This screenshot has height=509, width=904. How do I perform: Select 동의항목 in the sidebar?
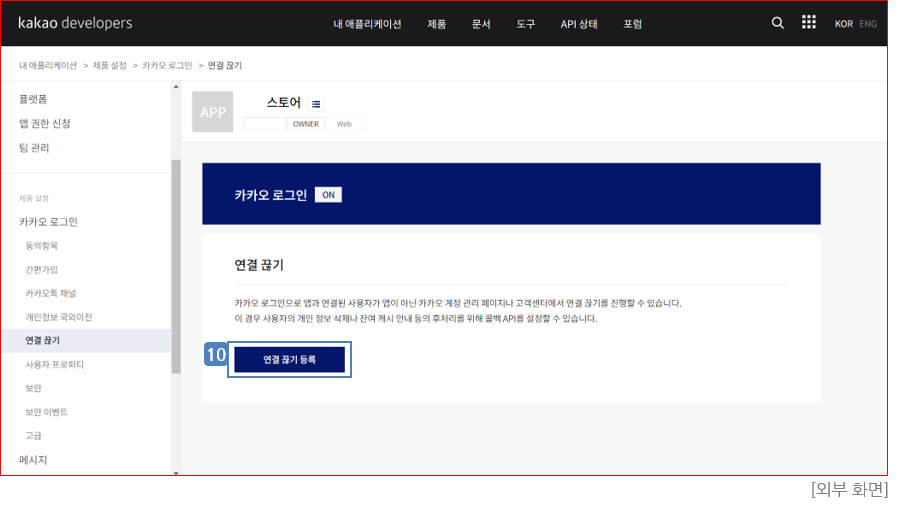click(42, 245)
